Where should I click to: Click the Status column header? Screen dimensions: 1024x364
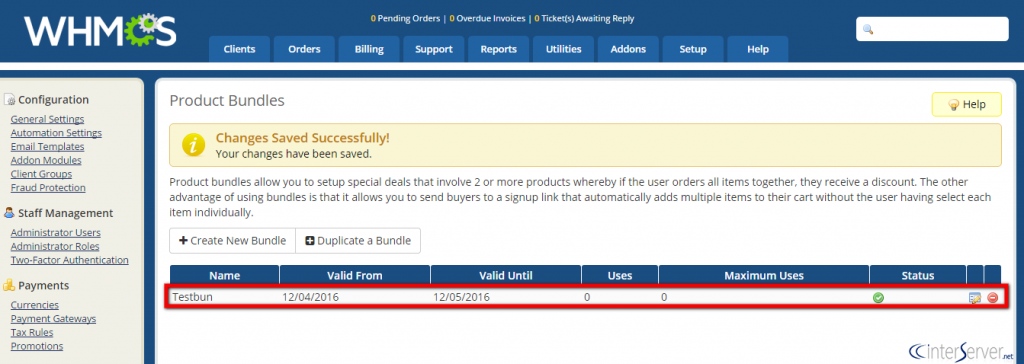point(918,275)
